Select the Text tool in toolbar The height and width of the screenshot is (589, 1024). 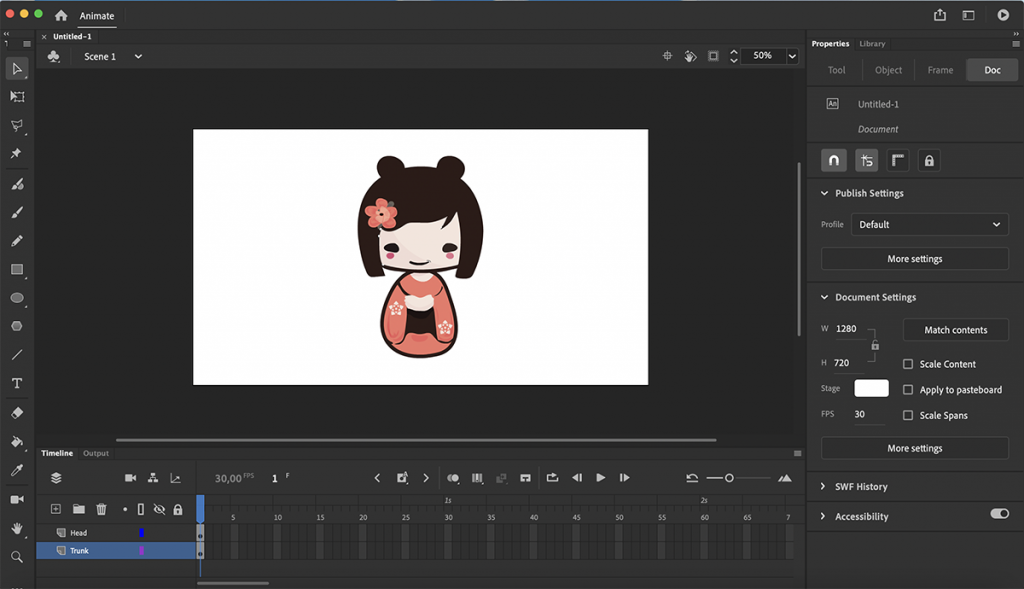(17, 383)
